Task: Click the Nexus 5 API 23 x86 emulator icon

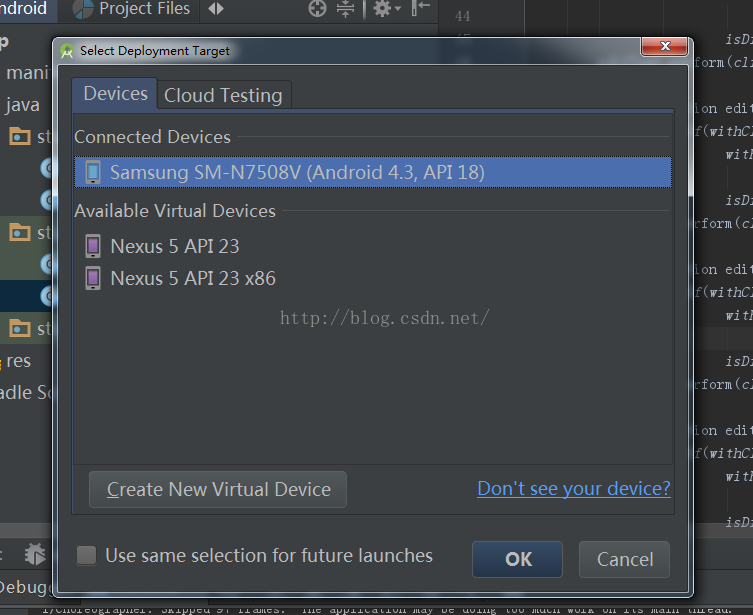Action: [x=93, y=278]
